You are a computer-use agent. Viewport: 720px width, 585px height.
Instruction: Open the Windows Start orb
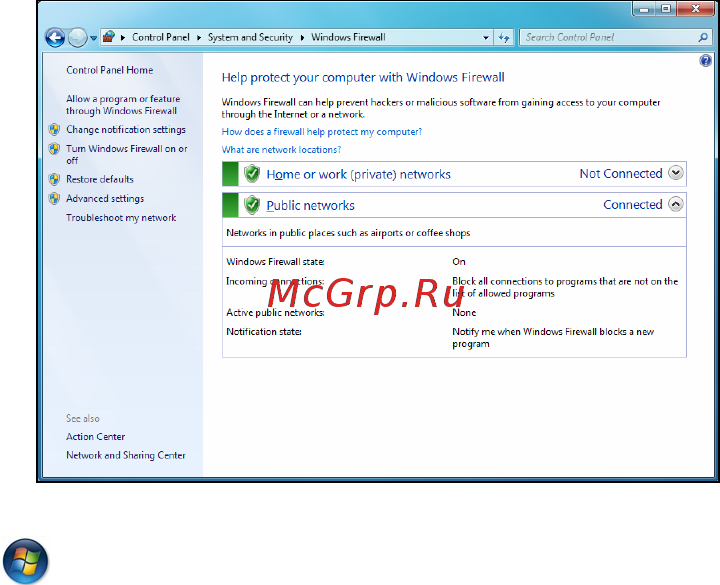point(25,561)
